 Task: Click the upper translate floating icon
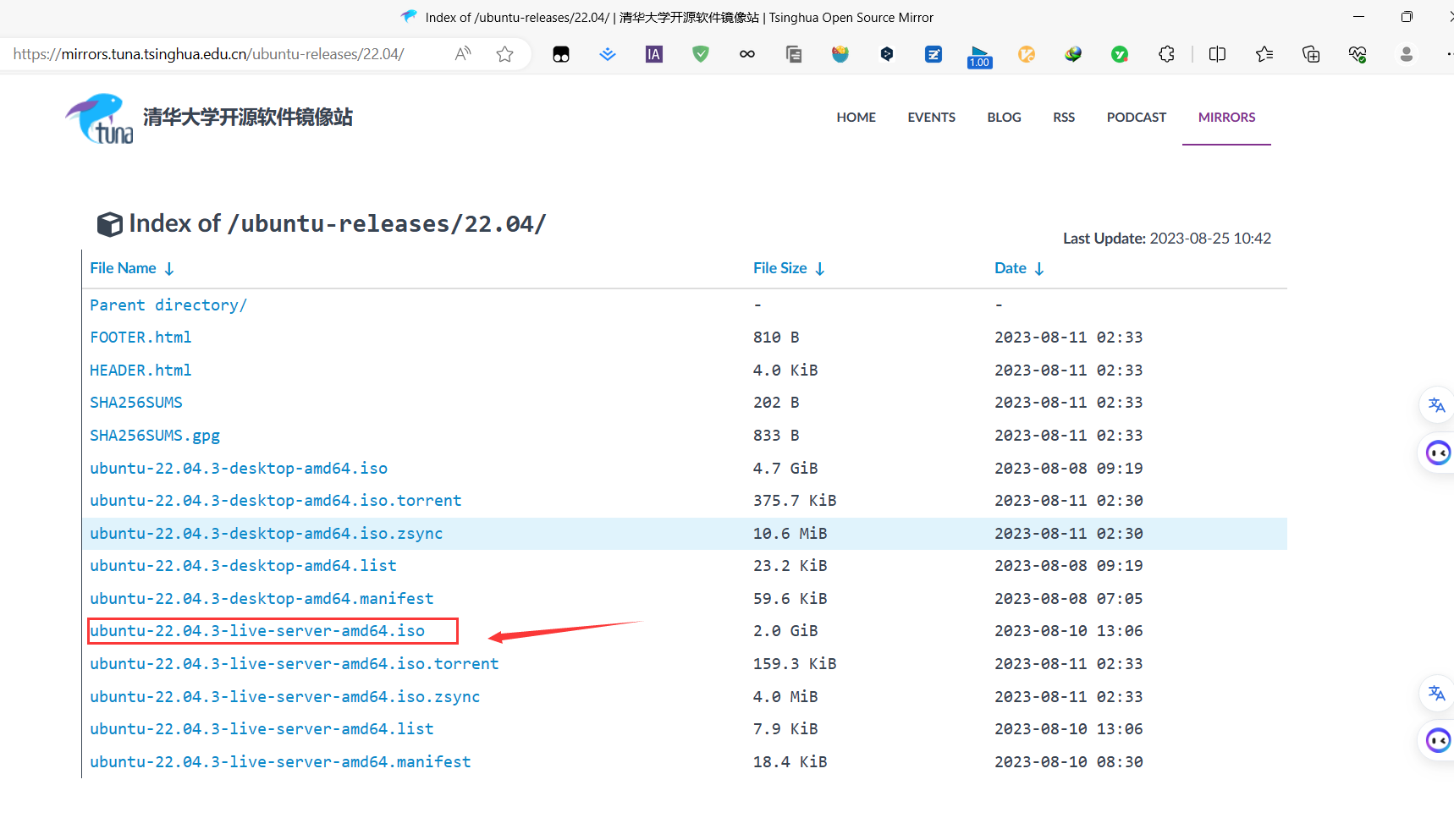pyautogui.click(x=1436, y=405)
